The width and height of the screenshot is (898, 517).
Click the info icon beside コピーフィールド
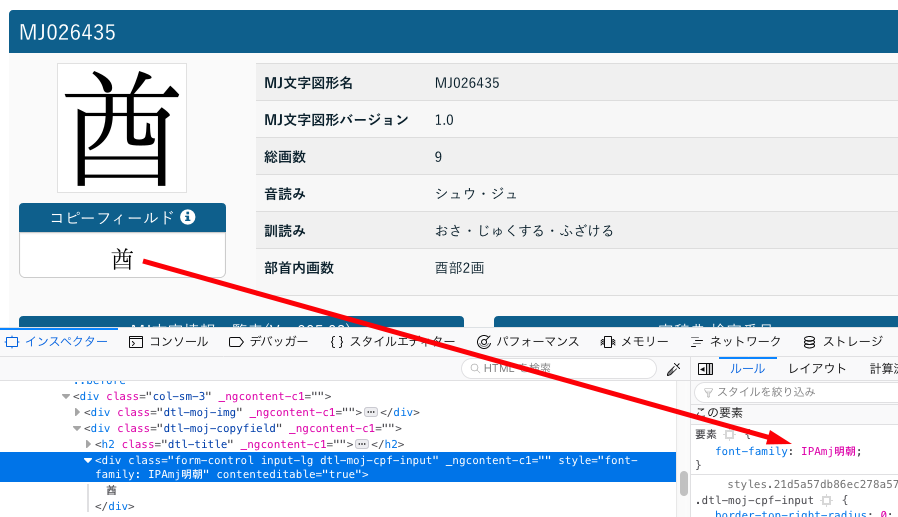pos(187,217)
